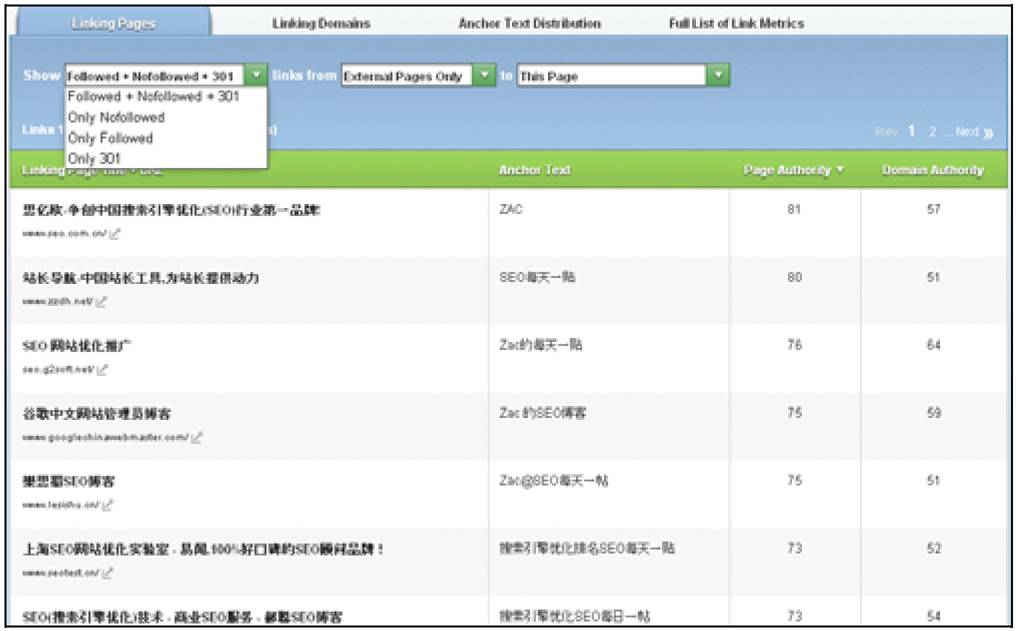
Task: Click the Domain Authority value 59
Action: (x=933, y=413)
